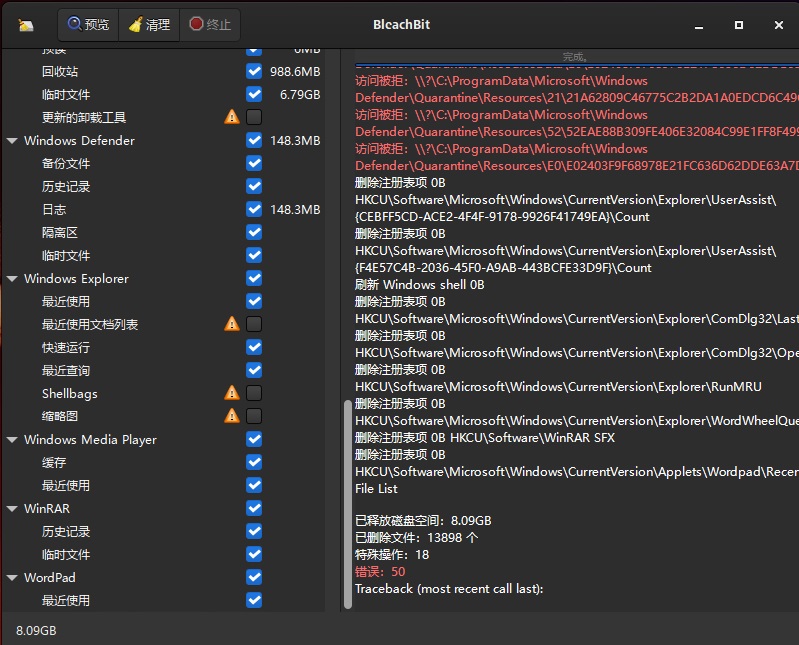
Task: Toggle the Windows Defender group checkbox
Action: click(254, 140)
